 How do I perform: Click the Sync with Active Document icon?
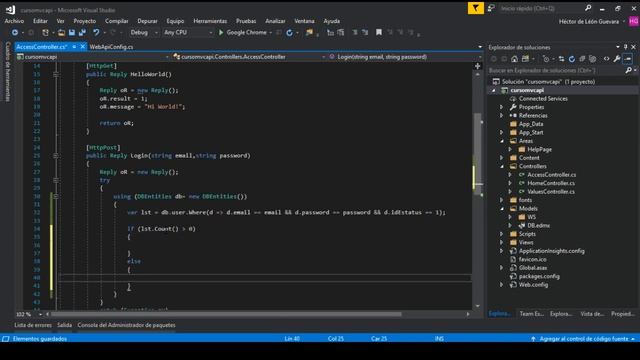[x=562, y=59]
